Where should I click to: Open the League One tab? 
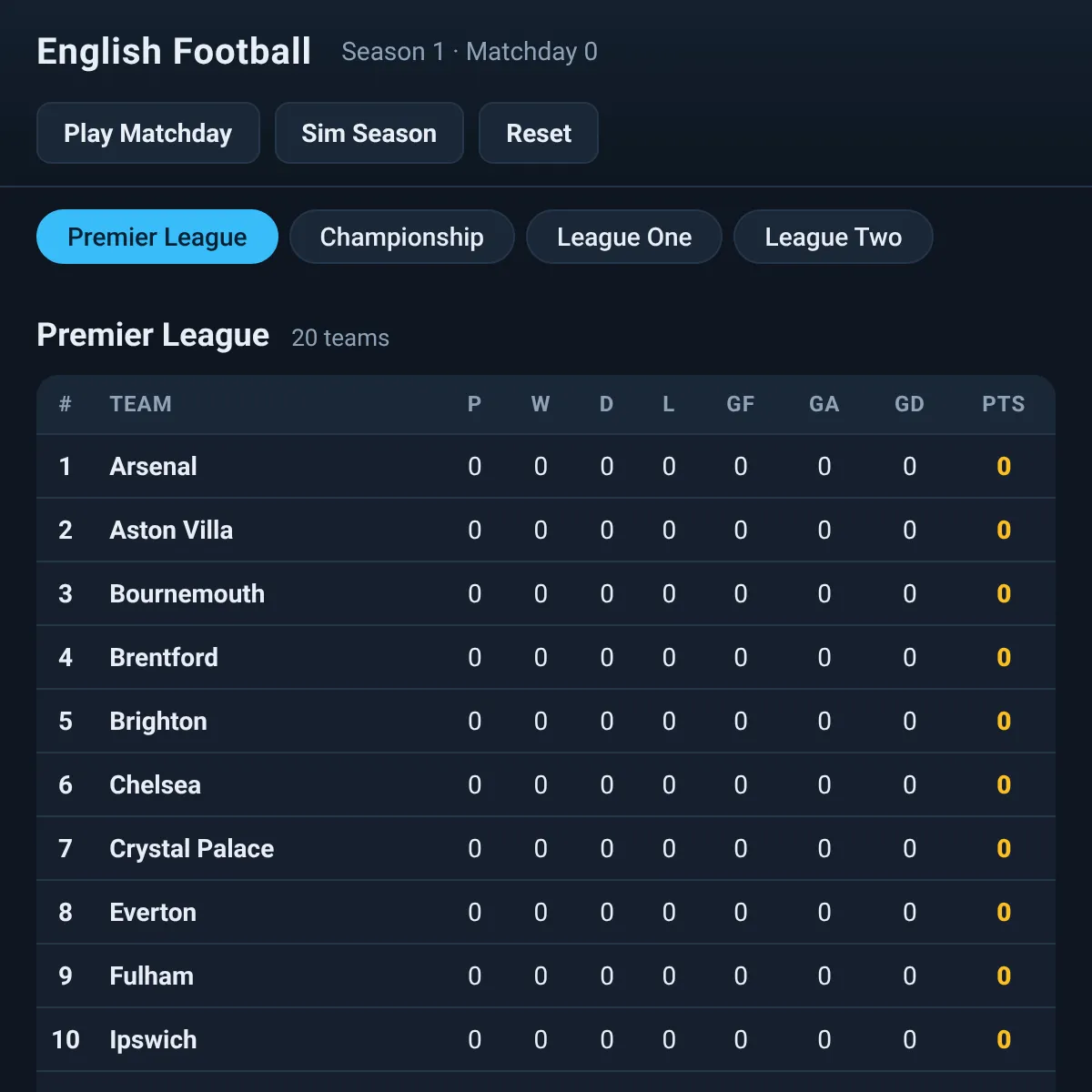pyautogui.click(x=624, y=237)
